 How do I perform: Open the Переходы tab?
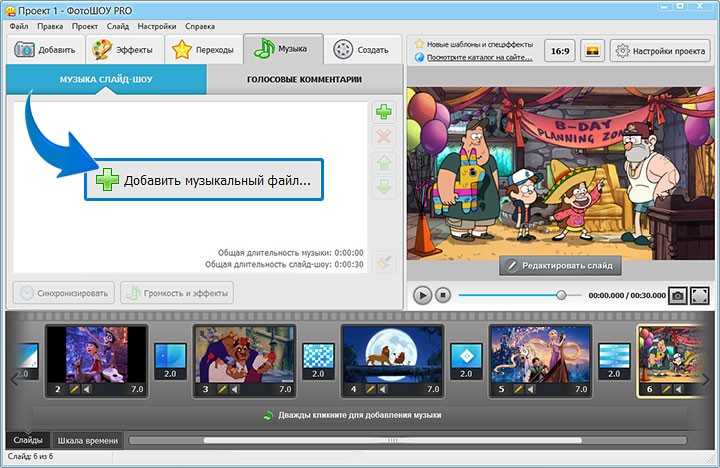click(x=203, y=50)
